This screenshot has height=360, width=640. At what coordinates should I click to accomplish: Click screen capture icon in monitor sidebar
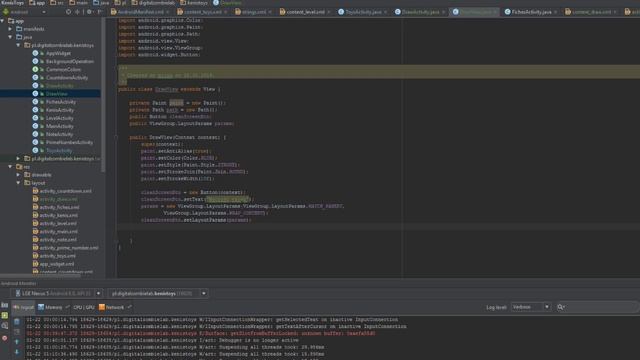(4, 305)
